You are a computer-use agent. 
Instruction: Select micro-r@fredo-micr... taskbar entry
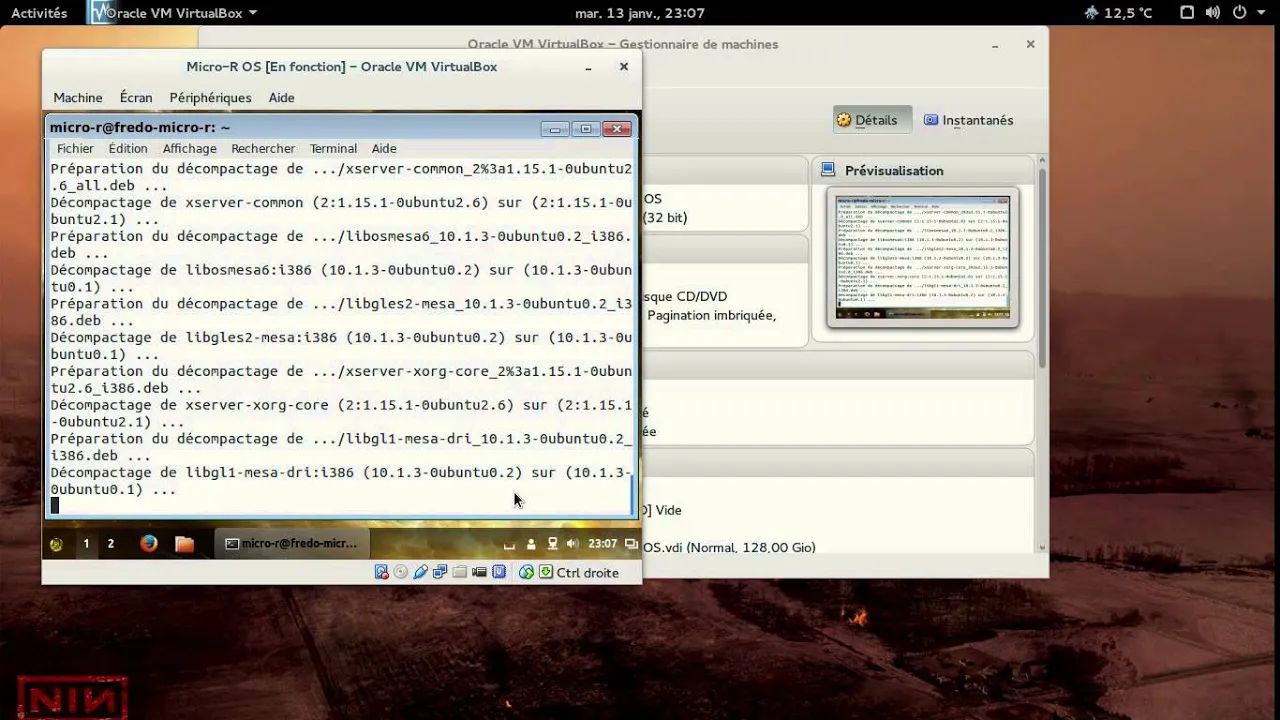point(291,544)
